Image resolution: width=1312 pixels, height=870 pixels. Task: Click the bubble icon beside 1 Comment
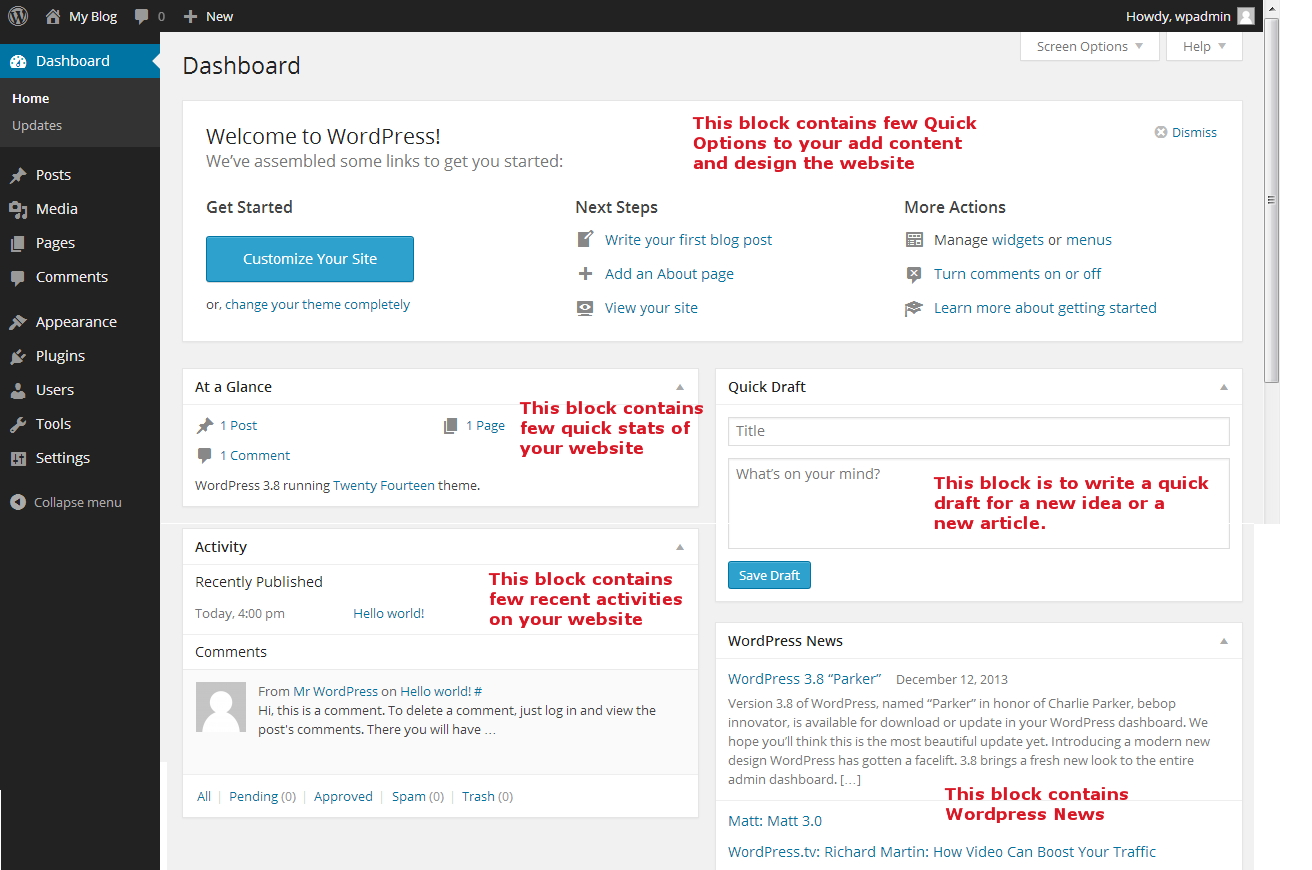pyautogui.click(x=205, y=455)
